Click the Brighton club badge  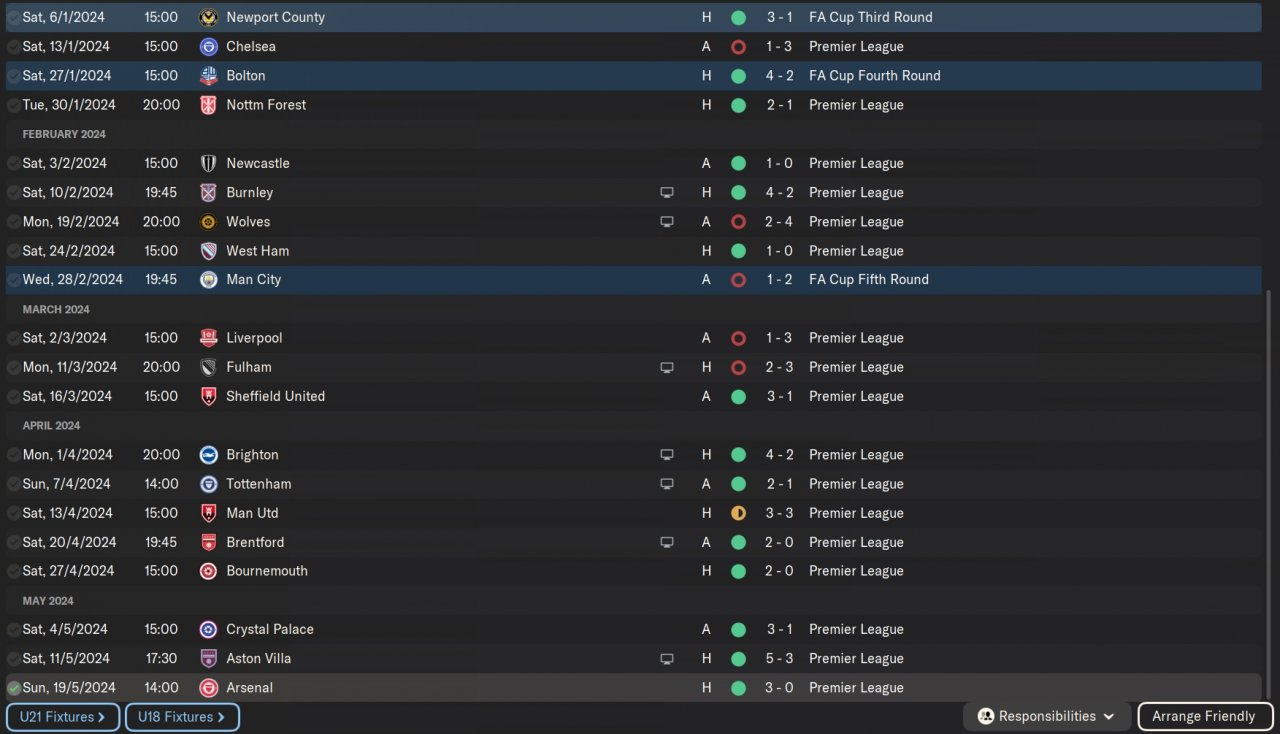(208, 455)
